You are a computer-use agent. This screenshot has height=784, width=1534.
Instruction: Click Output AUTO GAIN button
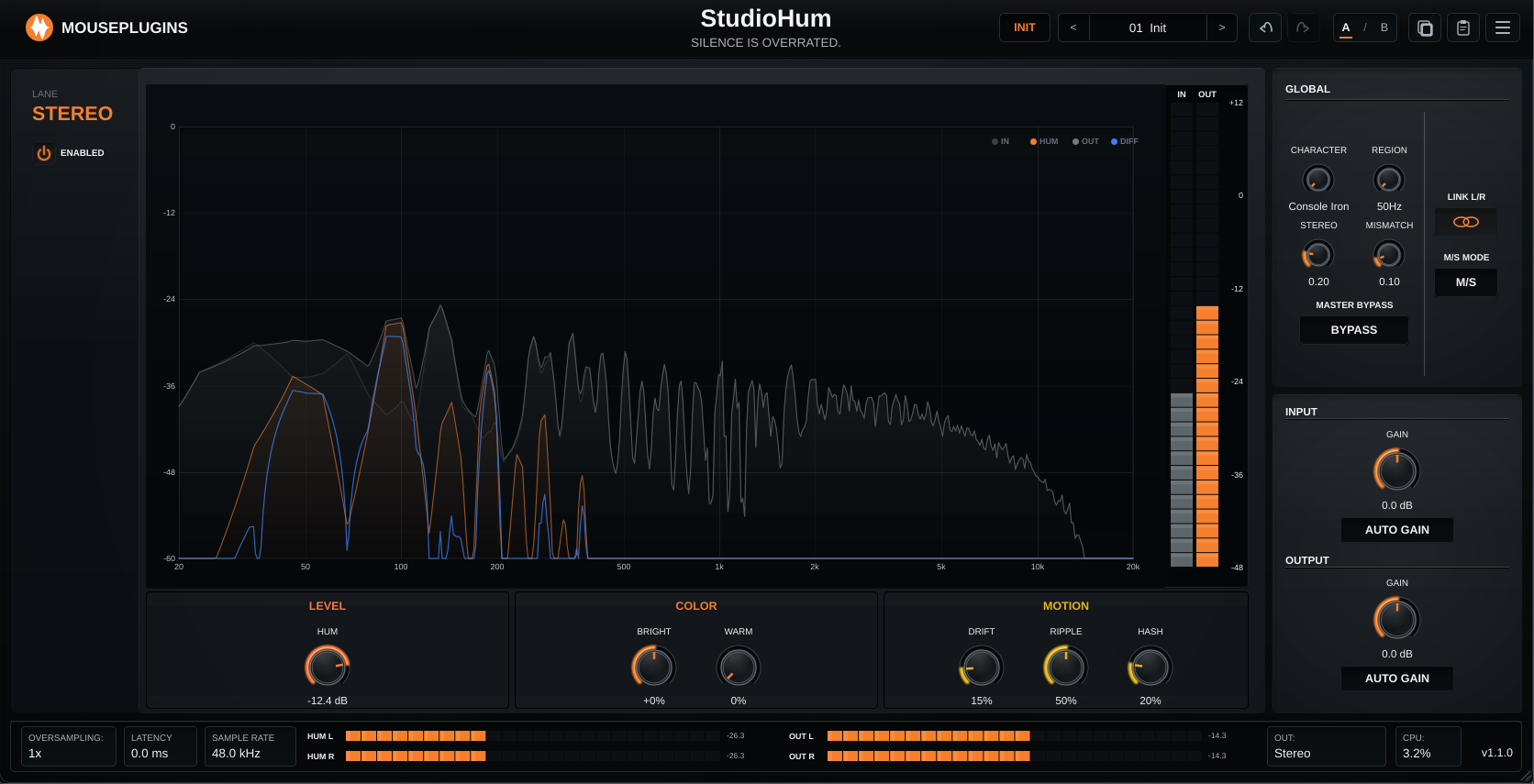[1397, 679]
